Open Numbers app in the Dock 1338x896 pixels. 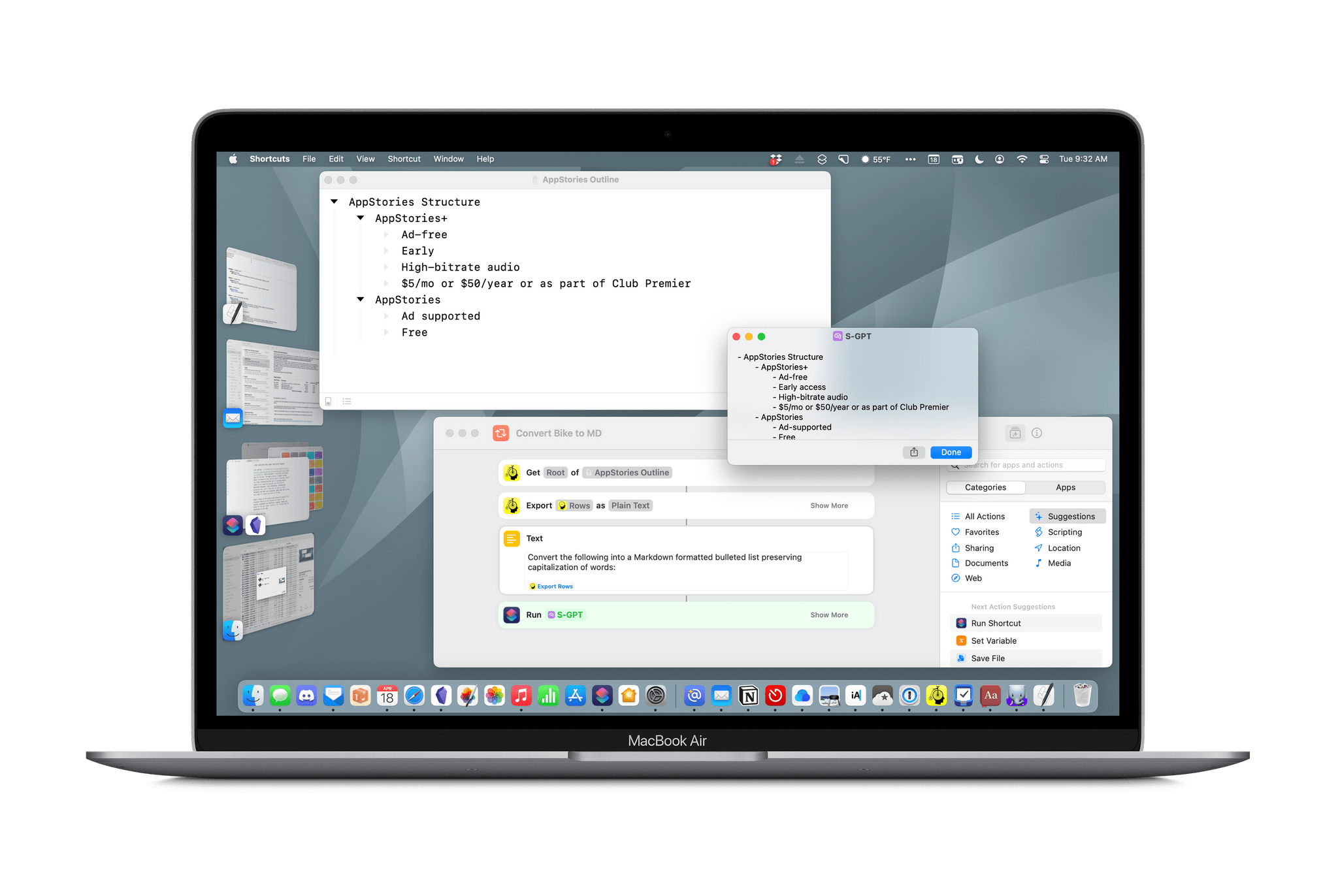pos(548,696)
